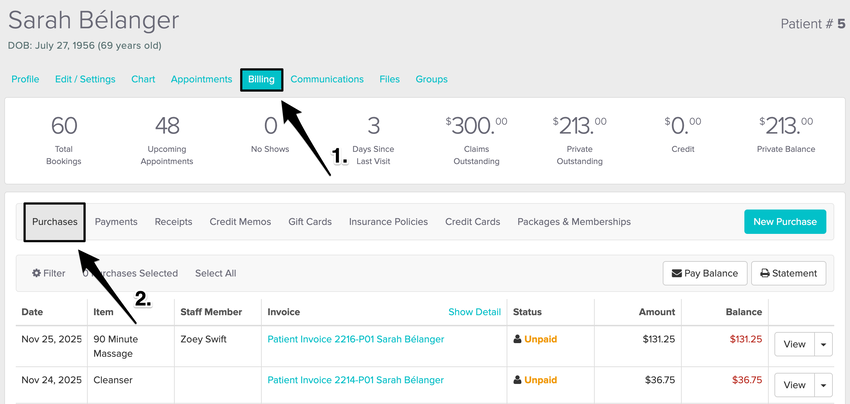The image size is (850, 404).
Task: Open the Gift Cards sub-tab
Action: pos(310,222)
